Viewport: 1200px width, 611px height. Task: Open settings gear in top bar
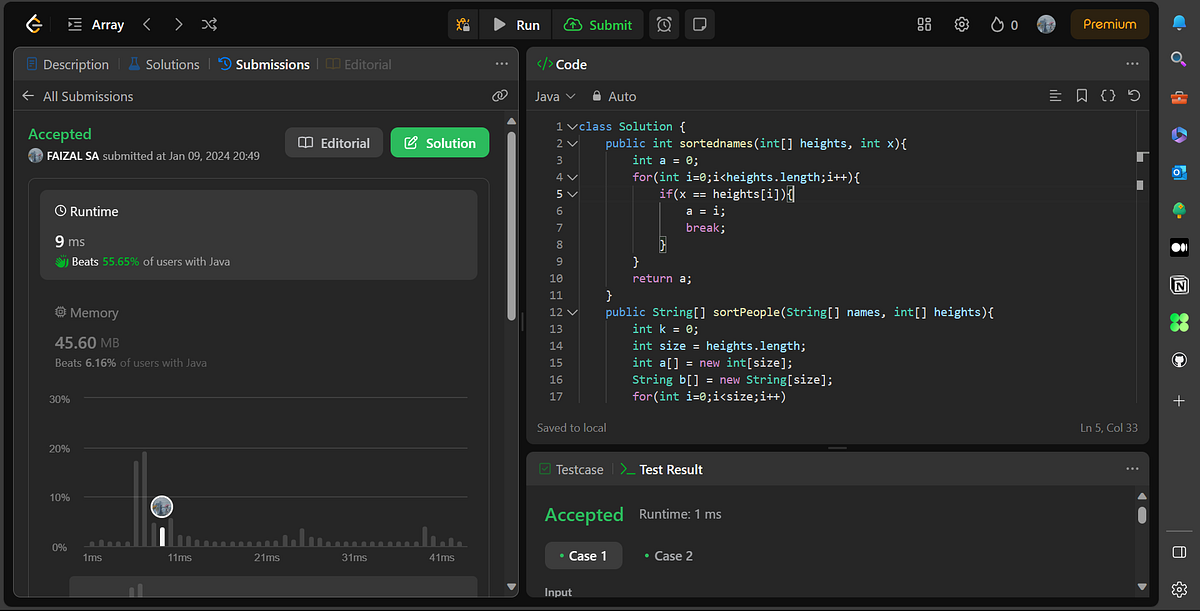(x=961, y=24)
